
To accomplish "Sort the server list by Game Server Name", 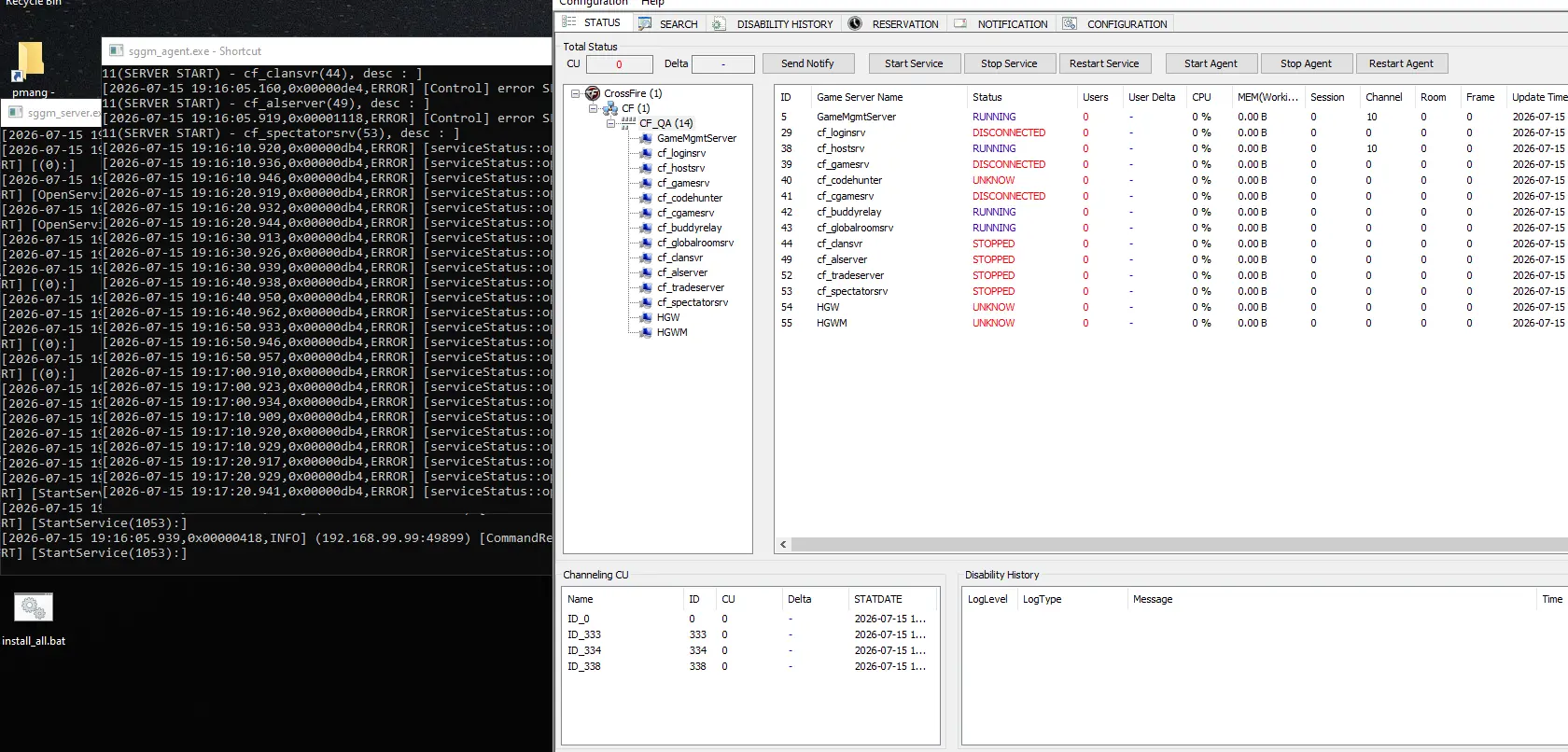I will coord(889,97).
